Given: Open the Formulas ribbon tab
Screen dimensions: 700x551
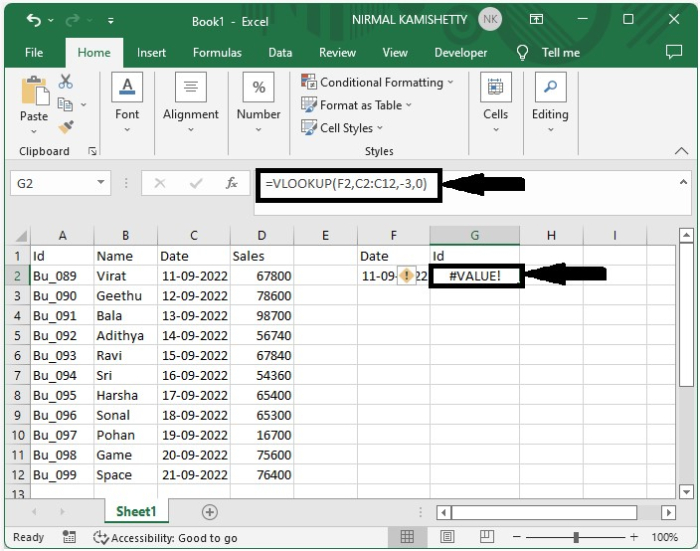Looking at the screenshot, I should point(217,53).
